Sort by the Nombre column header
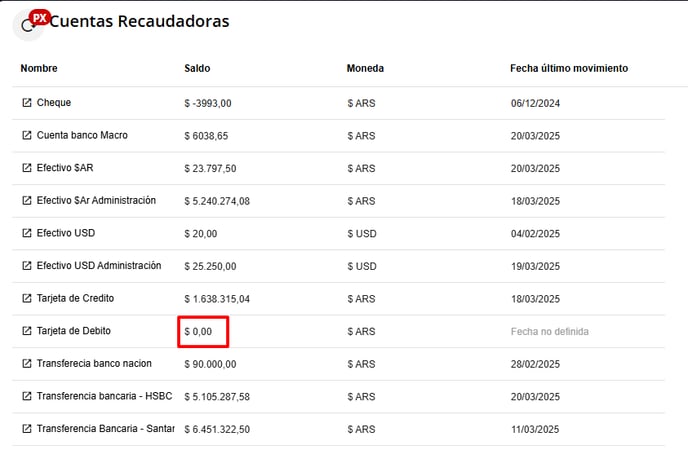Viewport: 688px width, 472px height. click(x=39, y=68)
